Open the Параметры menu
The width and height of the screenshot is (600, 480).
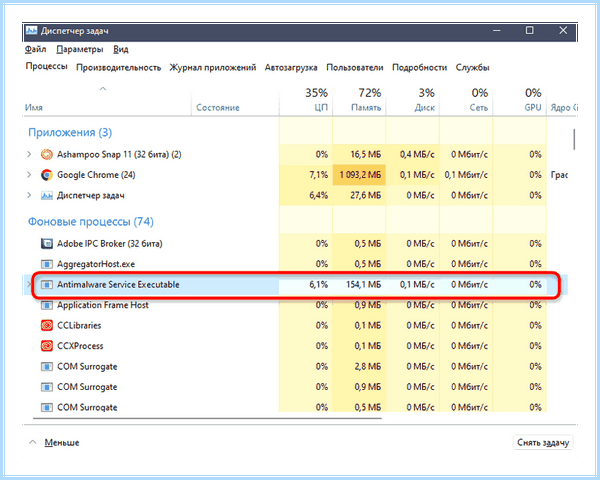click(x=80, y=49)
